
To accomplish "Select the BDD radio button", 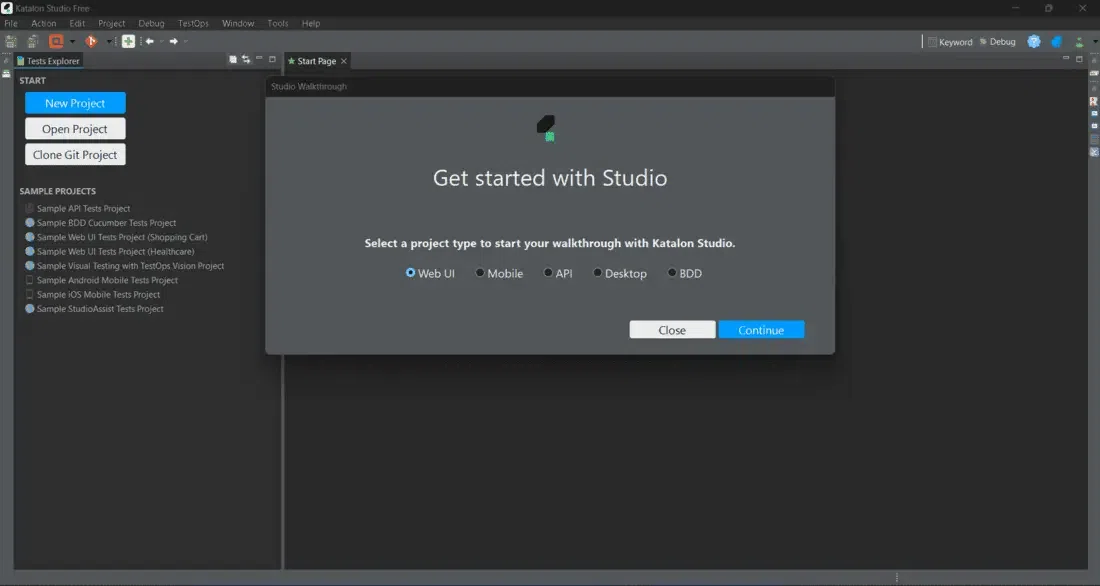I will click(671, 273).
